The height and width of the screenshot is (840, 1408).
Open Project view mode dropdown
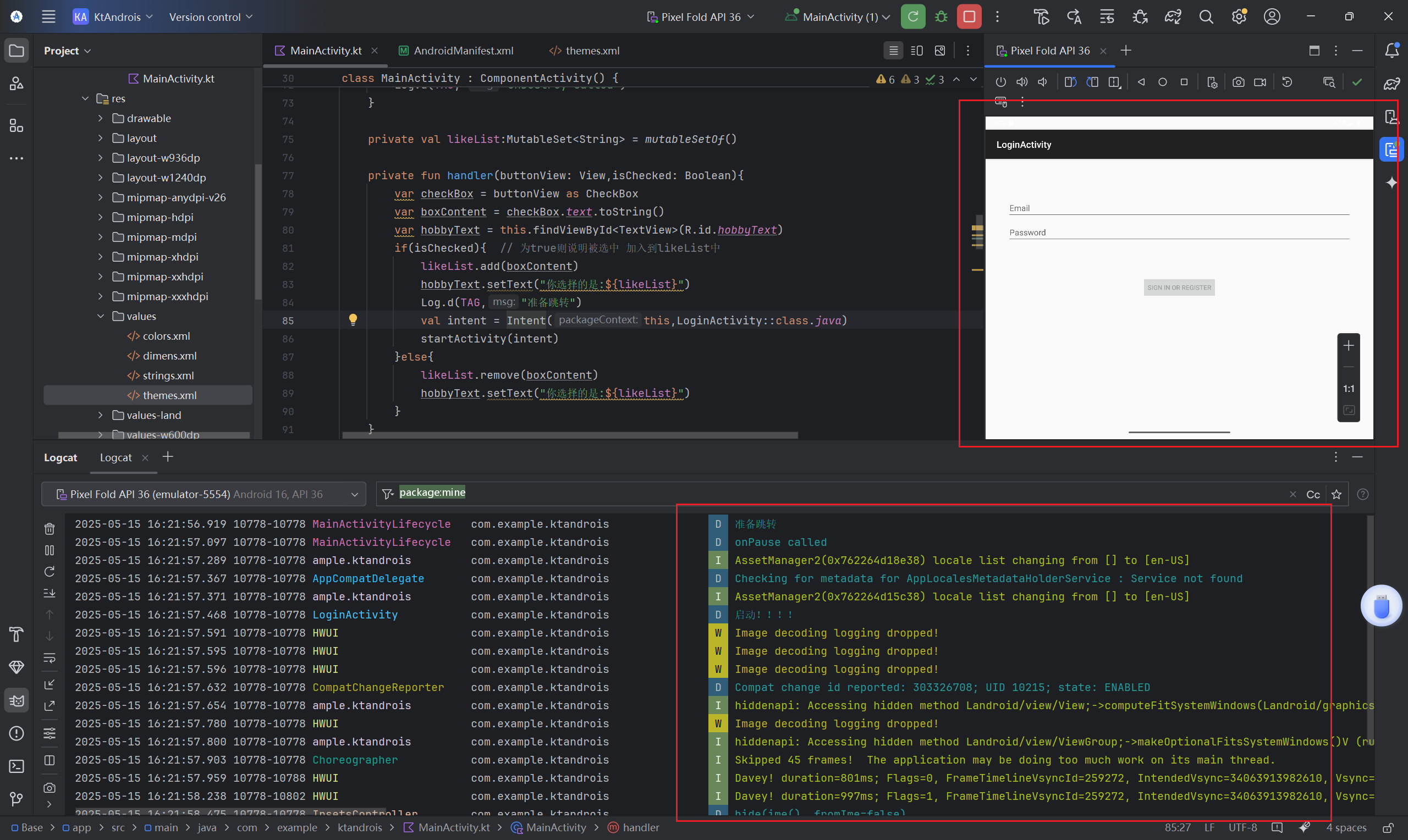(67, 51)
